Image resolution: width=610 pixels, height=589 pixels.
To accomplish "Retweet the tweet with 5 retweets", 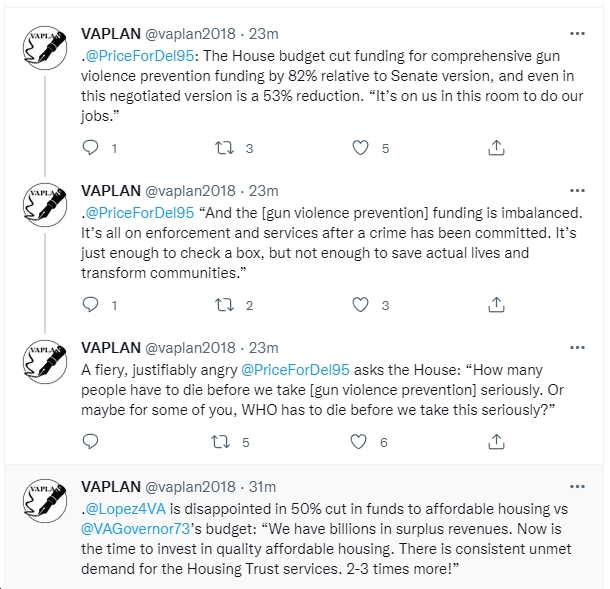I will [x=221, y=442].
